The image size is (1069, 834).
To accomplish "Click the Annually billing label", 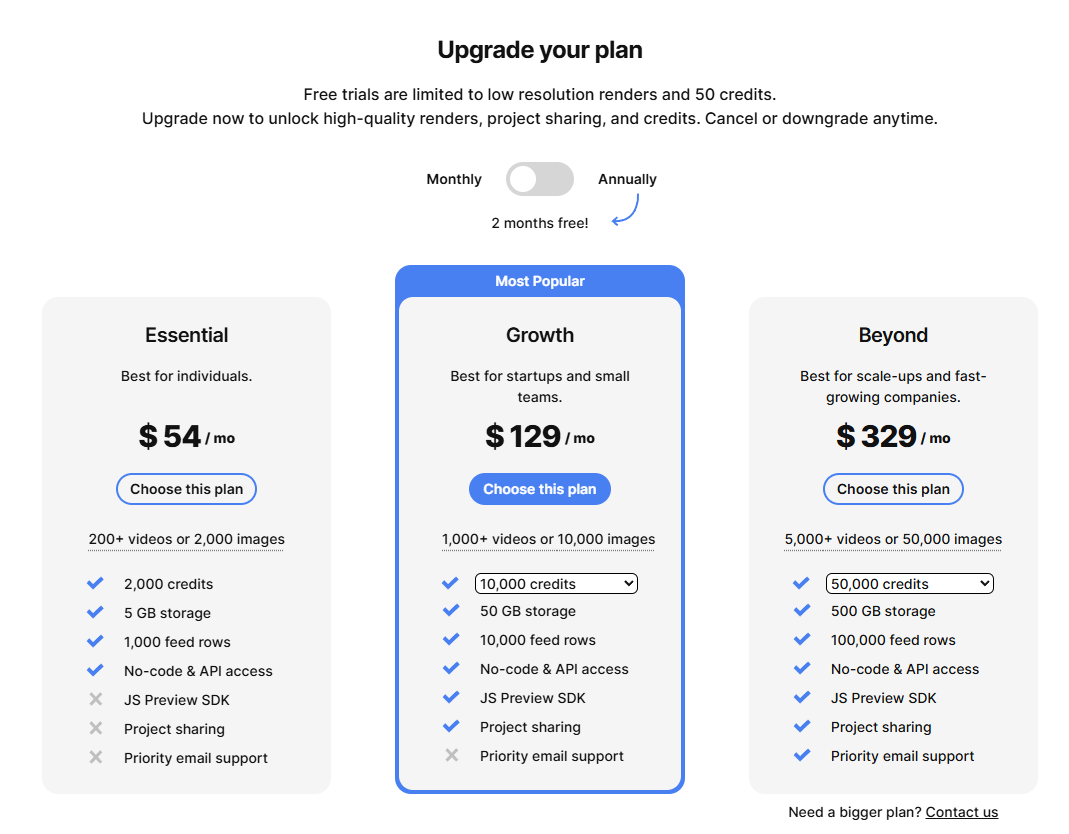I will tap(627, 179).
